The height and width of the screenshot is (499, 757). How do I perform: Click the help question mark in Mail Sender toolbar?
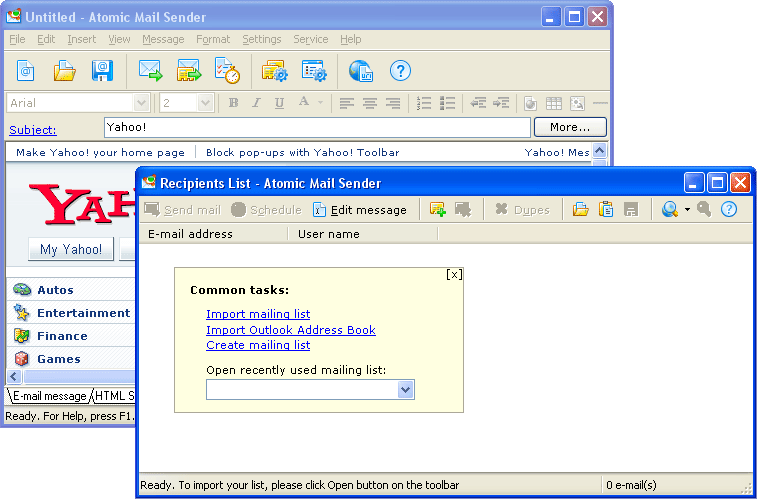[x=400, y=71]
